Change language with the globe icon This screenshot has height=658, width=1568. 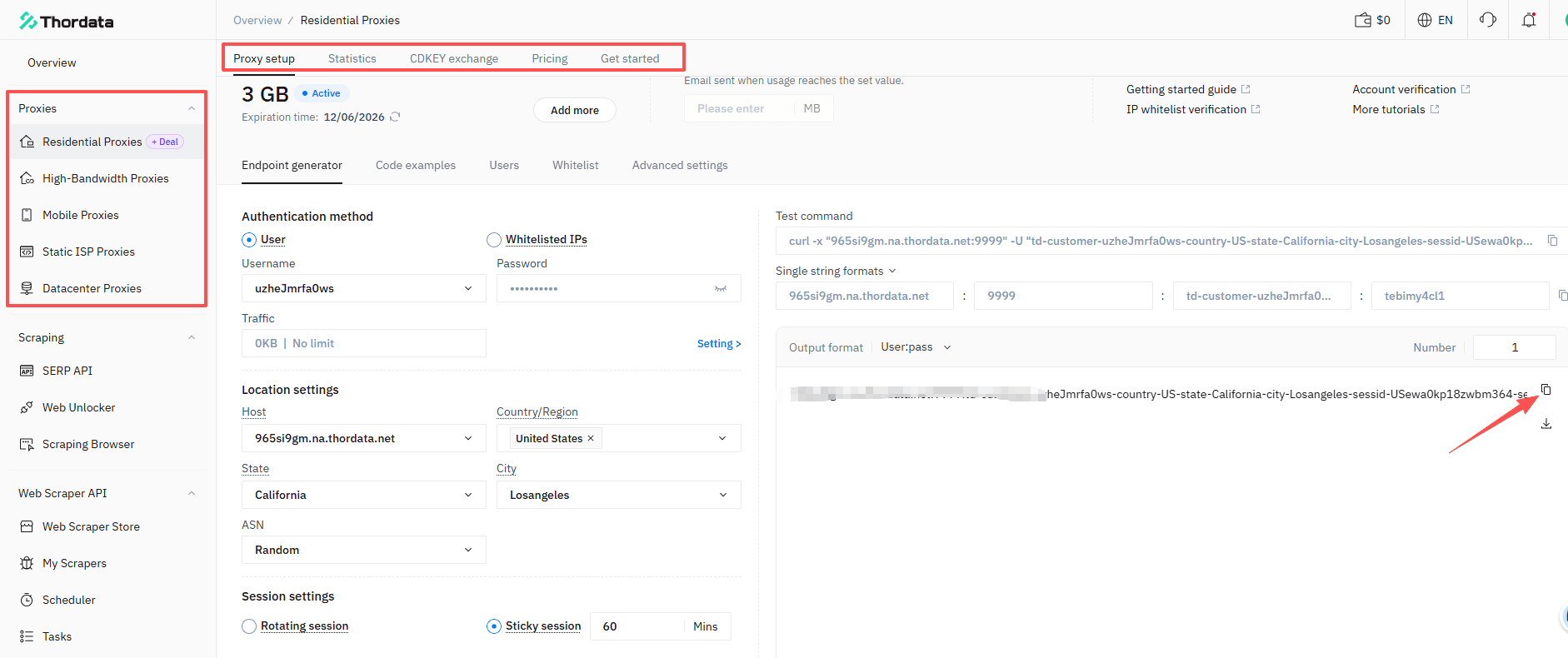point(1425,20)
